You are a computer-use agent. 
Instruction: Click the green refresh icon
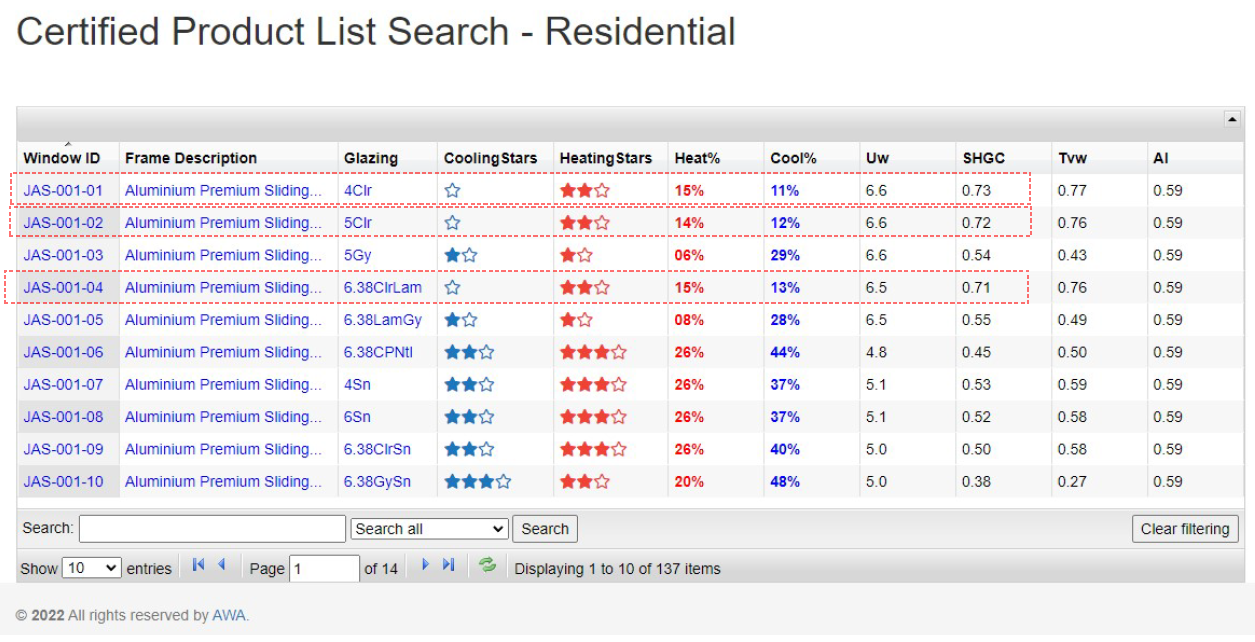click(487, 565)
